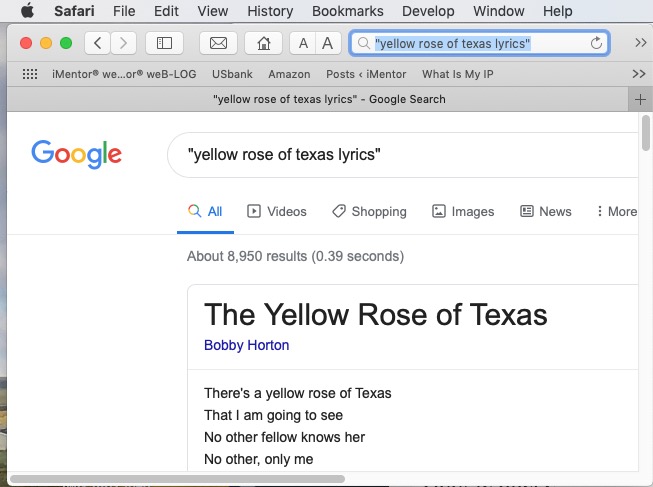The height and width of the screenshot is (487, 653).
Task: Show more toolbar items chevron
Action: point(641,43)
